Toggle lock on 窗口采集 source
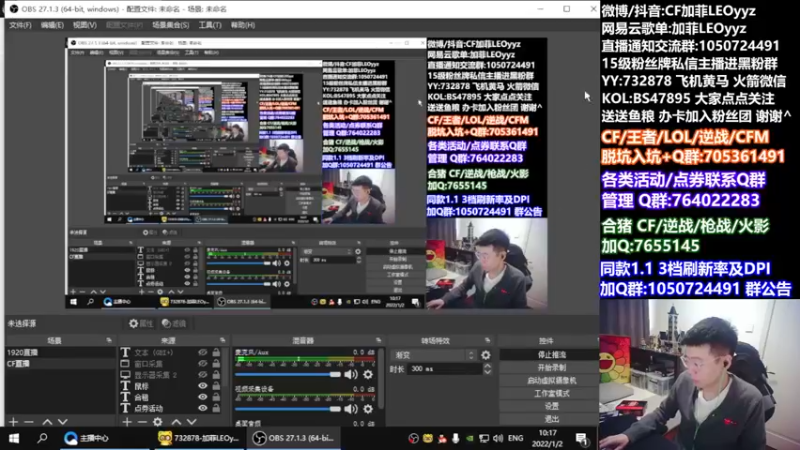 (216, 364)
